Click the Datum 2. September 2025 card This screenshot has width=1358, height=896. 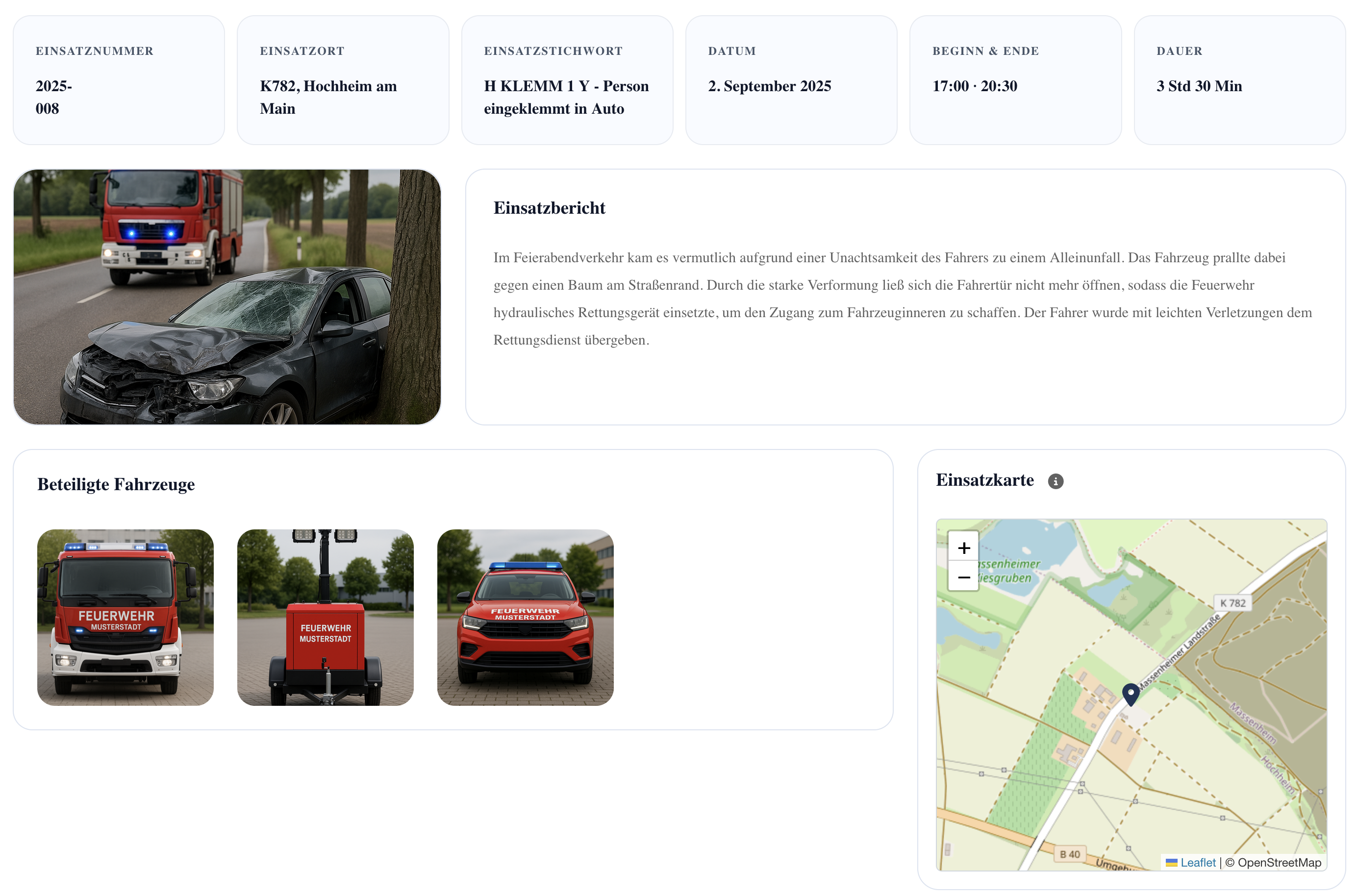(791, 80)
